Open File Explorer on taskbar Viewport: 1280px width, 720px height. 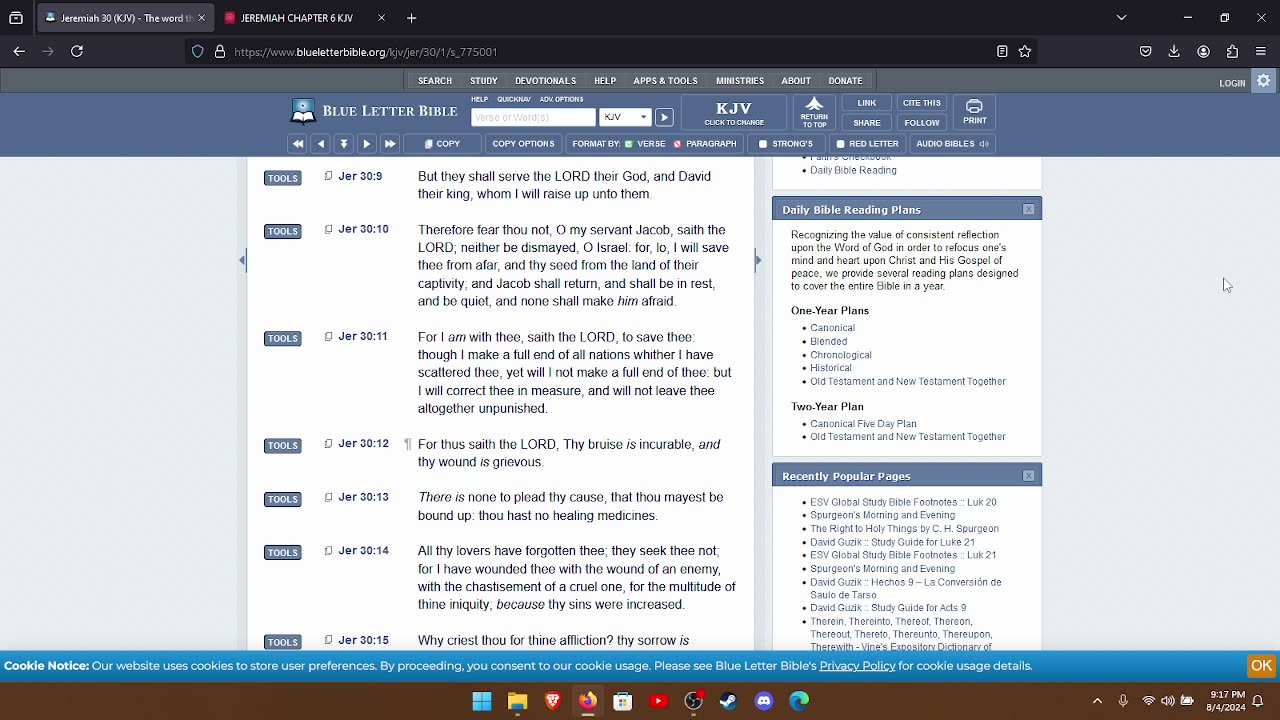point(517,701)
